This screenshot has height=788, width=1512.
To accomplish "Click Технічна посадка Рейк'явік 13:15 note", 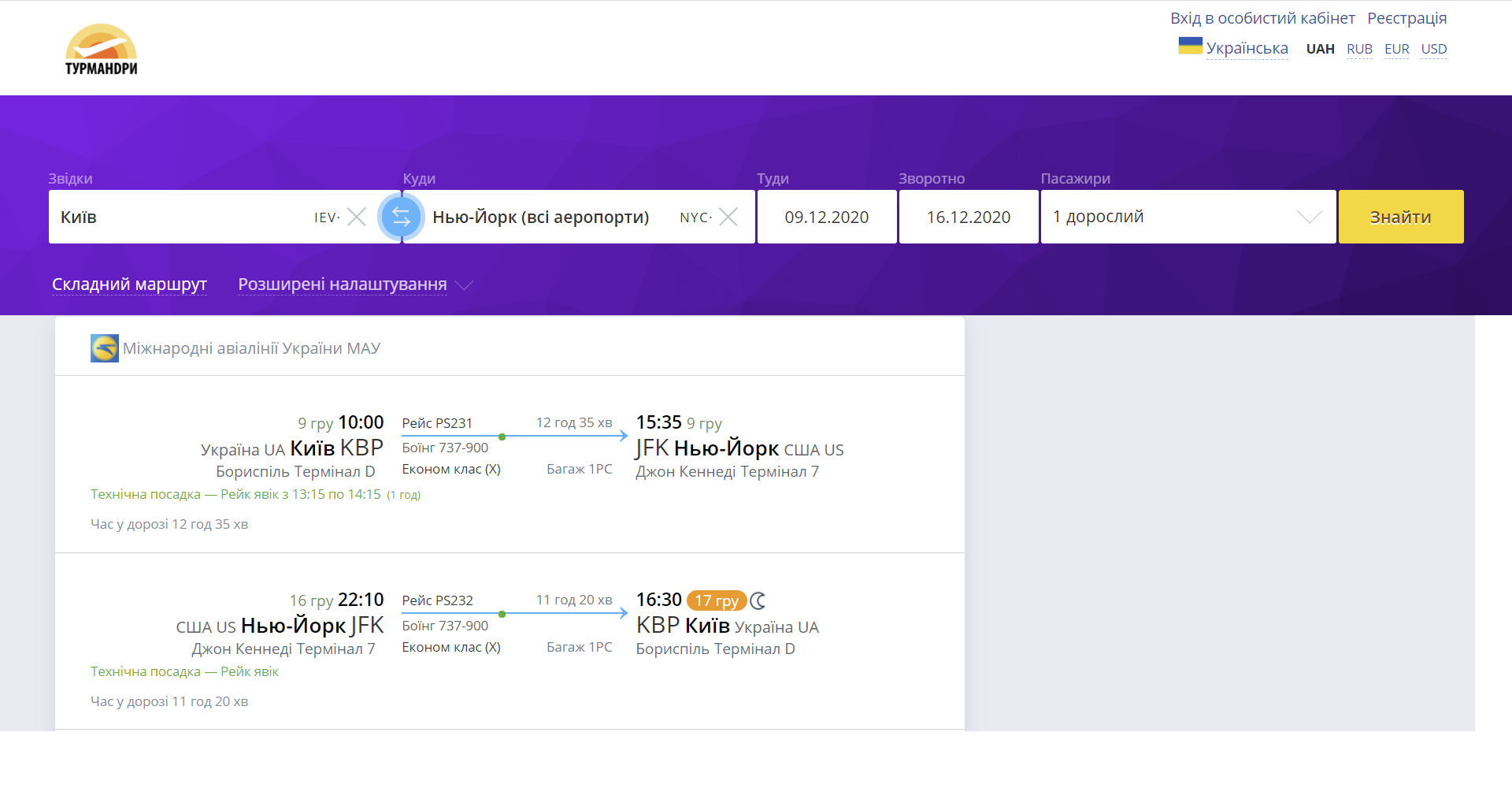I will [255, 494].
